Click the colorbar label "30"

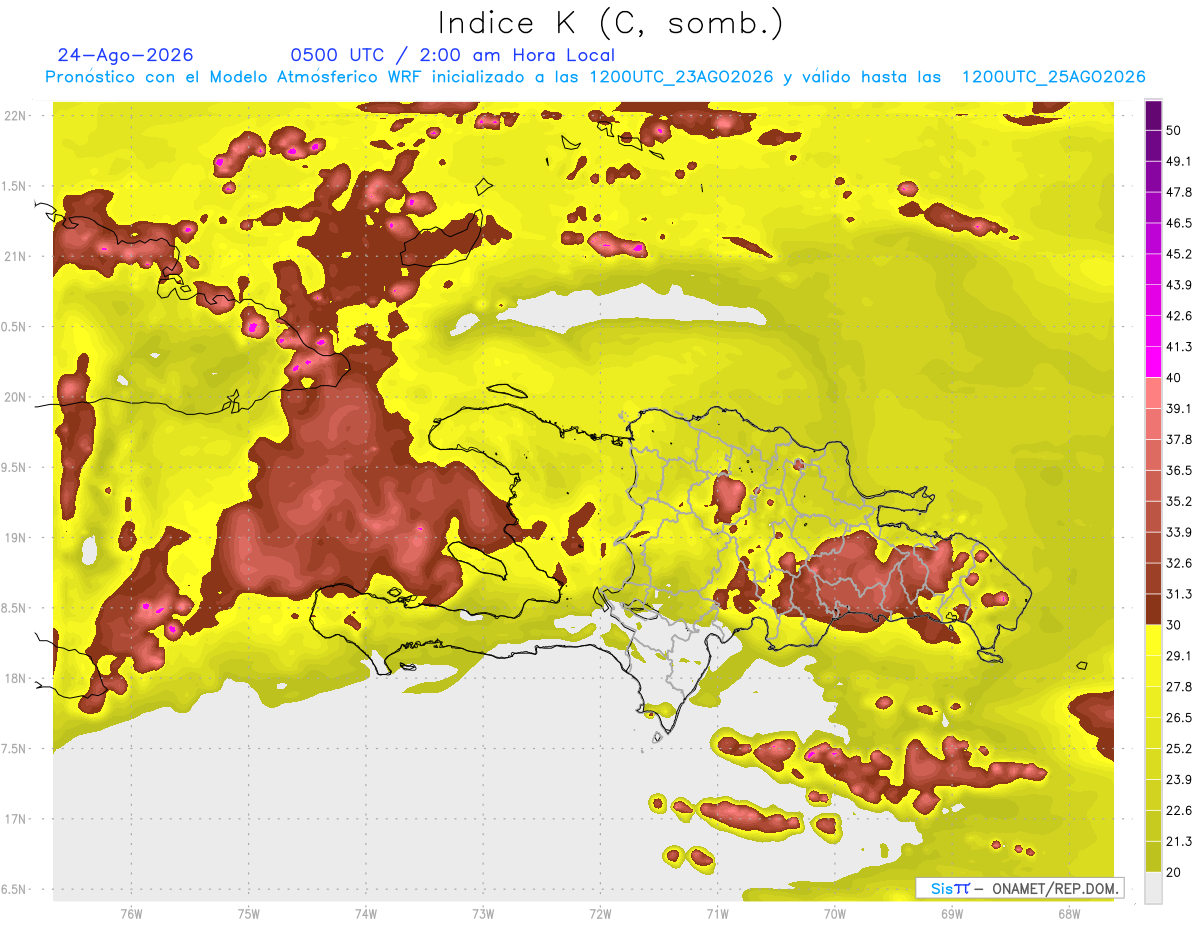pyautogui.click(x=1174, y=625)
